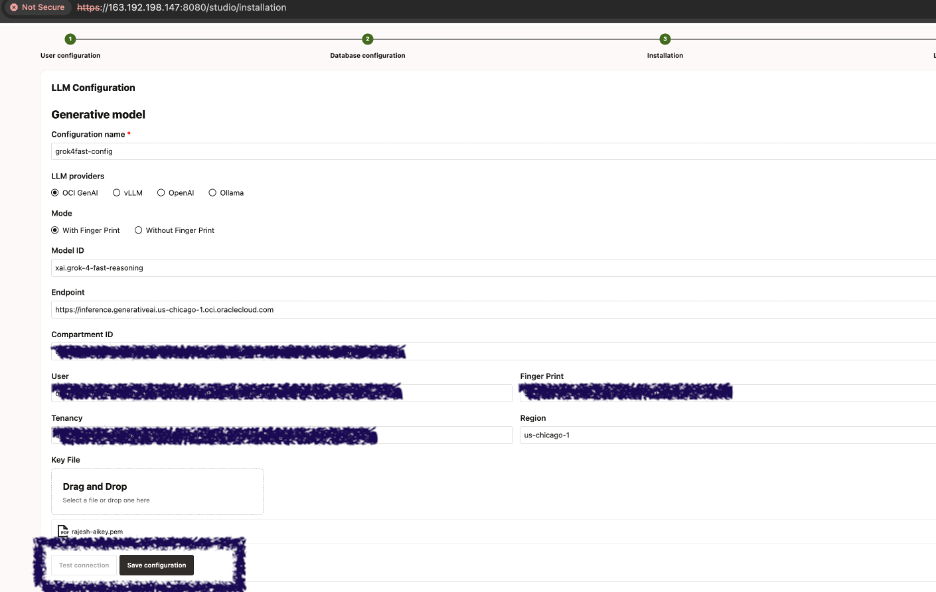Select the OpenAI provider

(x=161, y=192)
